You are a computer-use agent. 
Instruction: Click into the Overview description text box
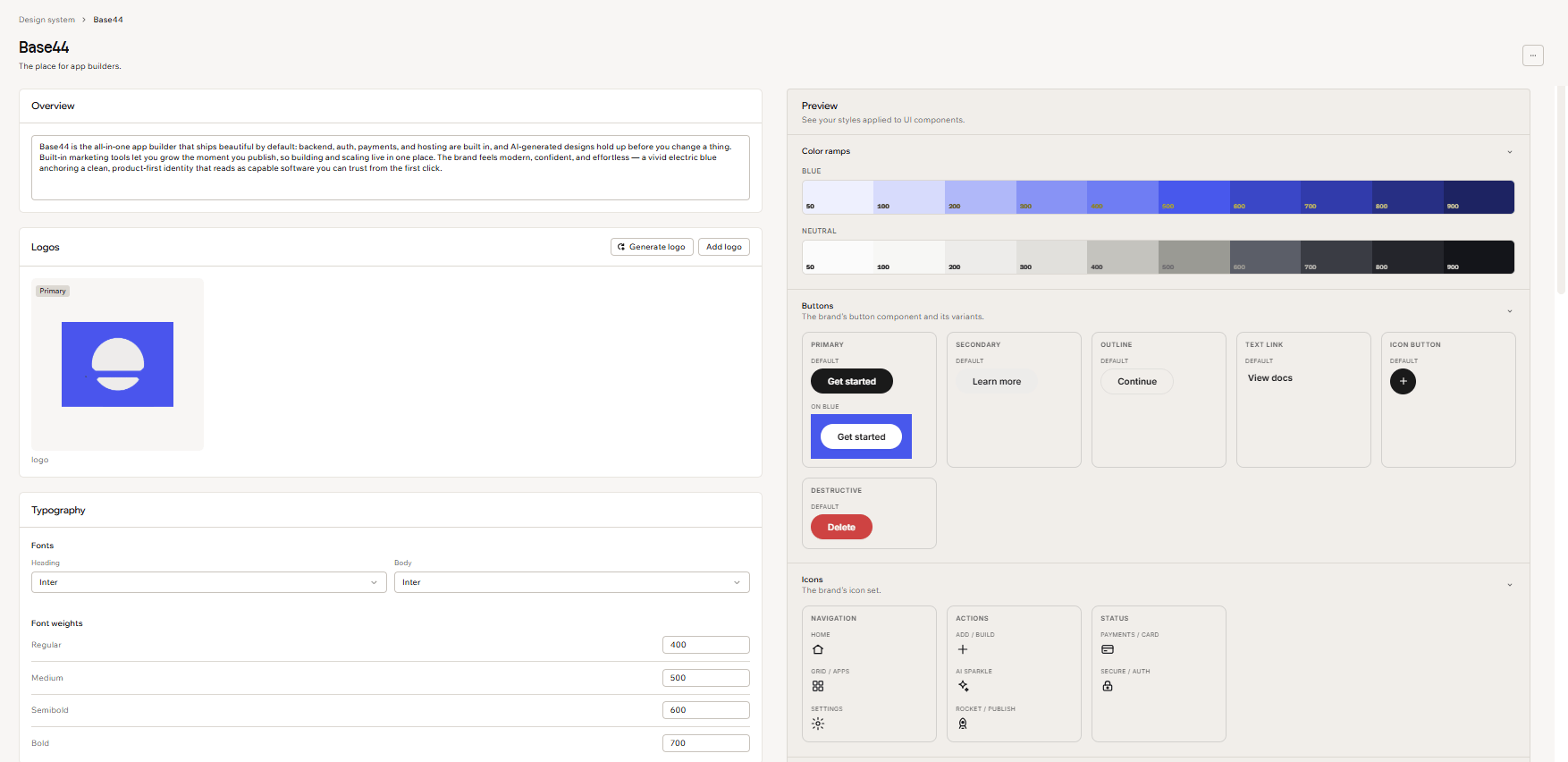tap(391, 167)
